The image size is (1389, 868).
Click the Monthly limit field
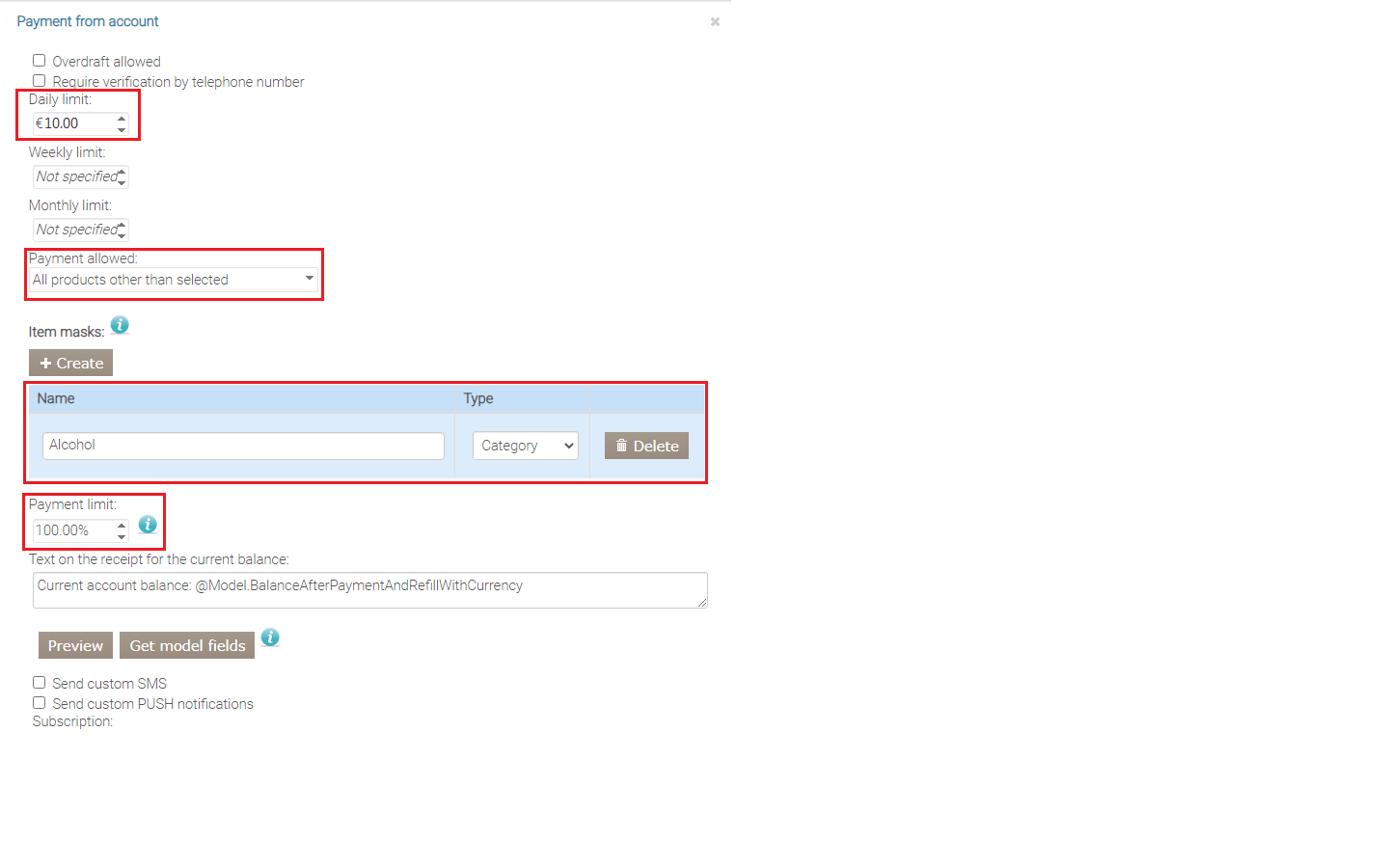click(x=74, y=230)
